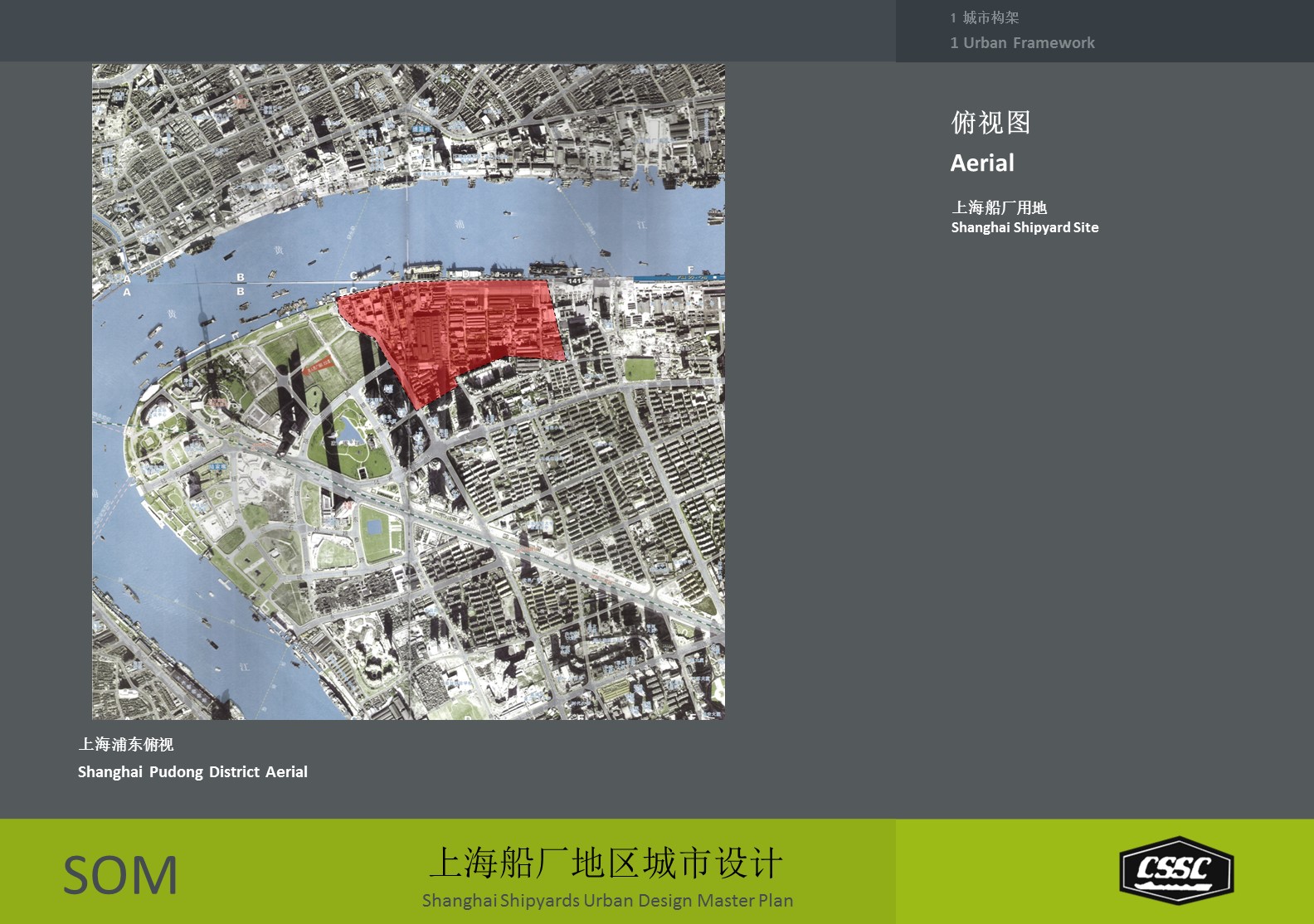Click the "F" section marker on the map
This screenshot has width=1314, height=924.
click(690, 270)
